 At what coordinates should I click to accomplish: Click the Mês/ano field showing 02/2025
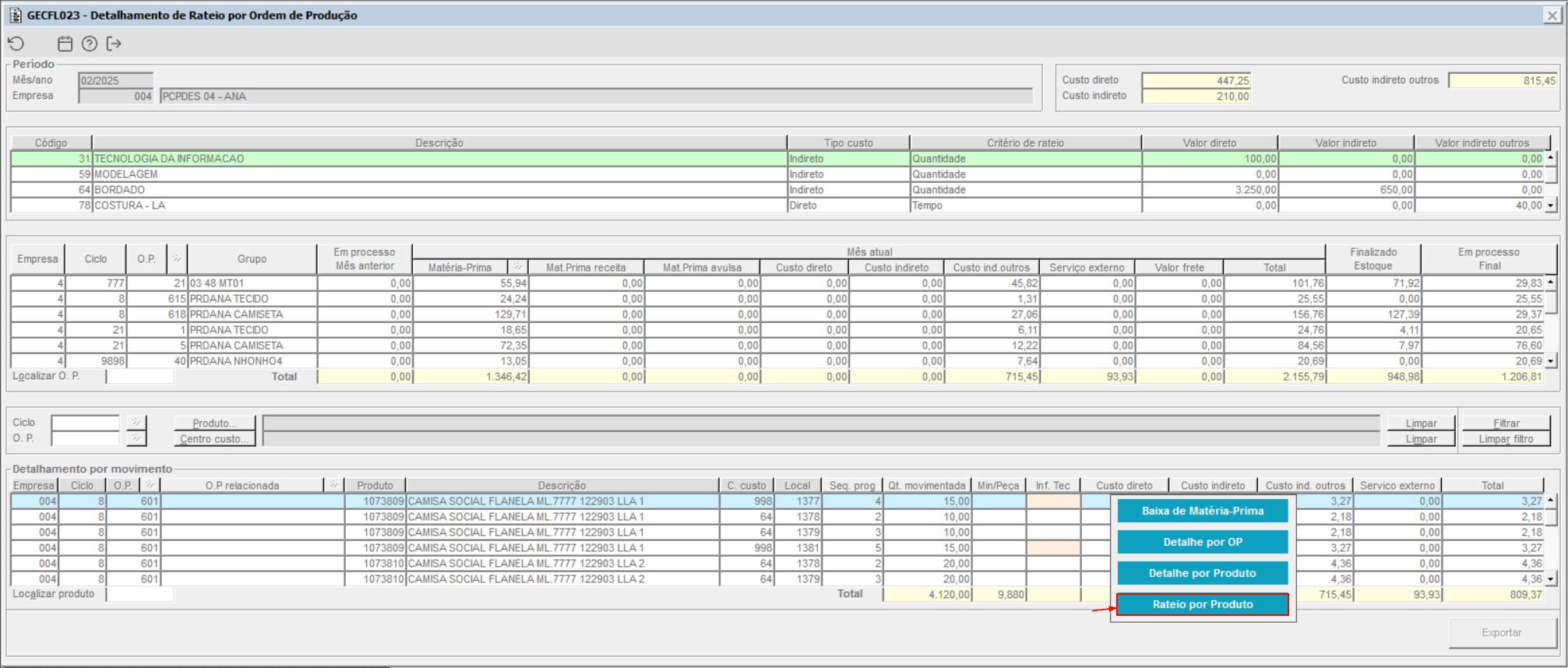(115, 80)
